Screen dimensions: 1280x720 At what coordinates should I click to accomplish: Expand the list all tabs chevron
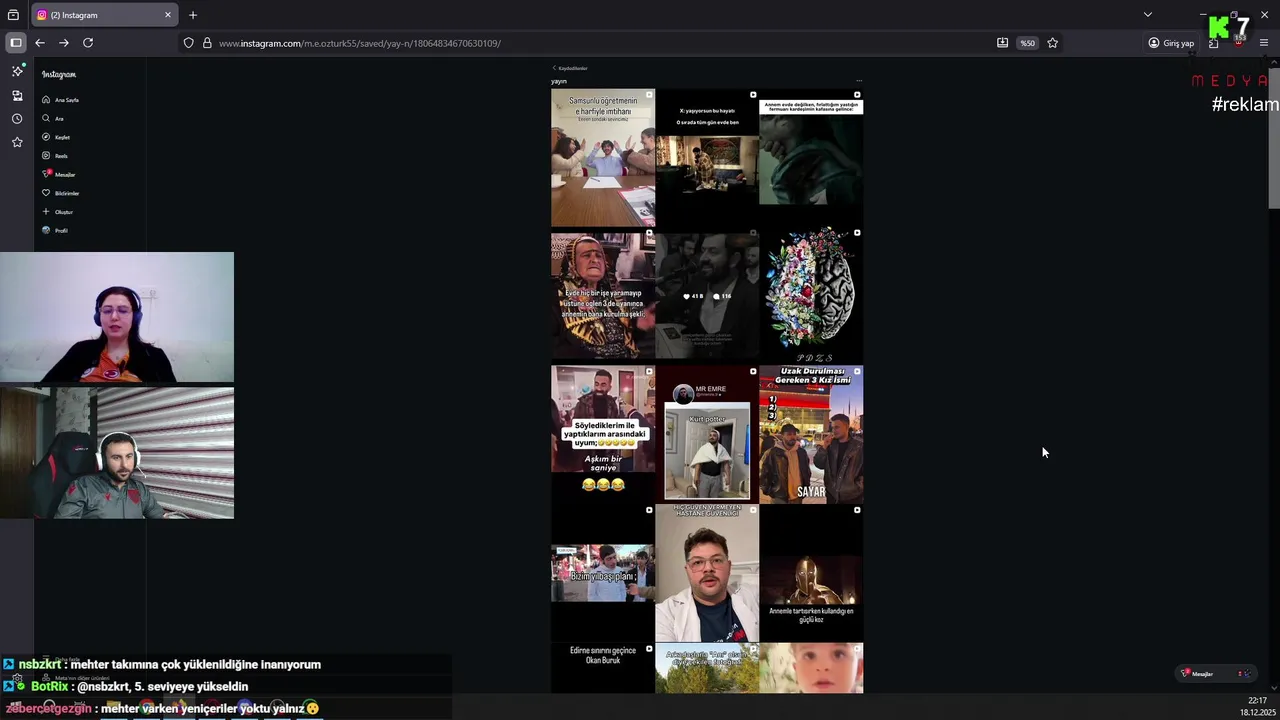tap(1148, 15)
